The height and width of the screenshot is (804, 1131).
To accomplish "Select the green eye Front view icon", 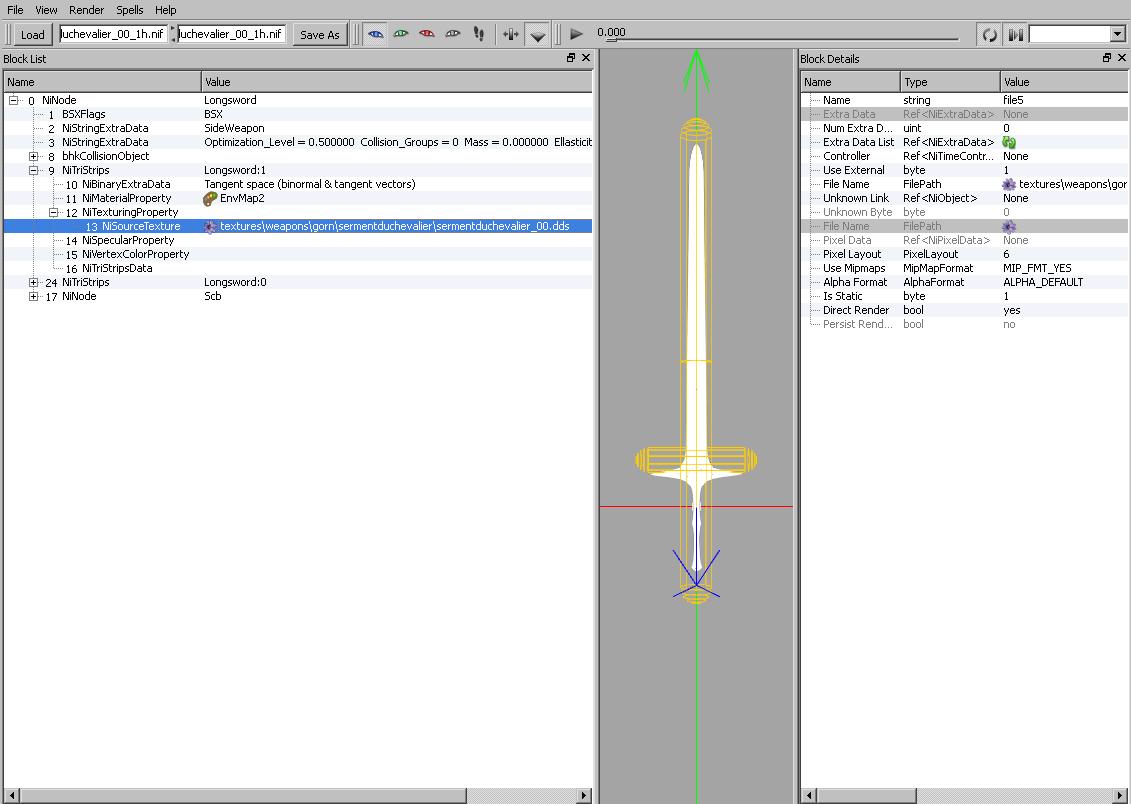I will (401, 34).
